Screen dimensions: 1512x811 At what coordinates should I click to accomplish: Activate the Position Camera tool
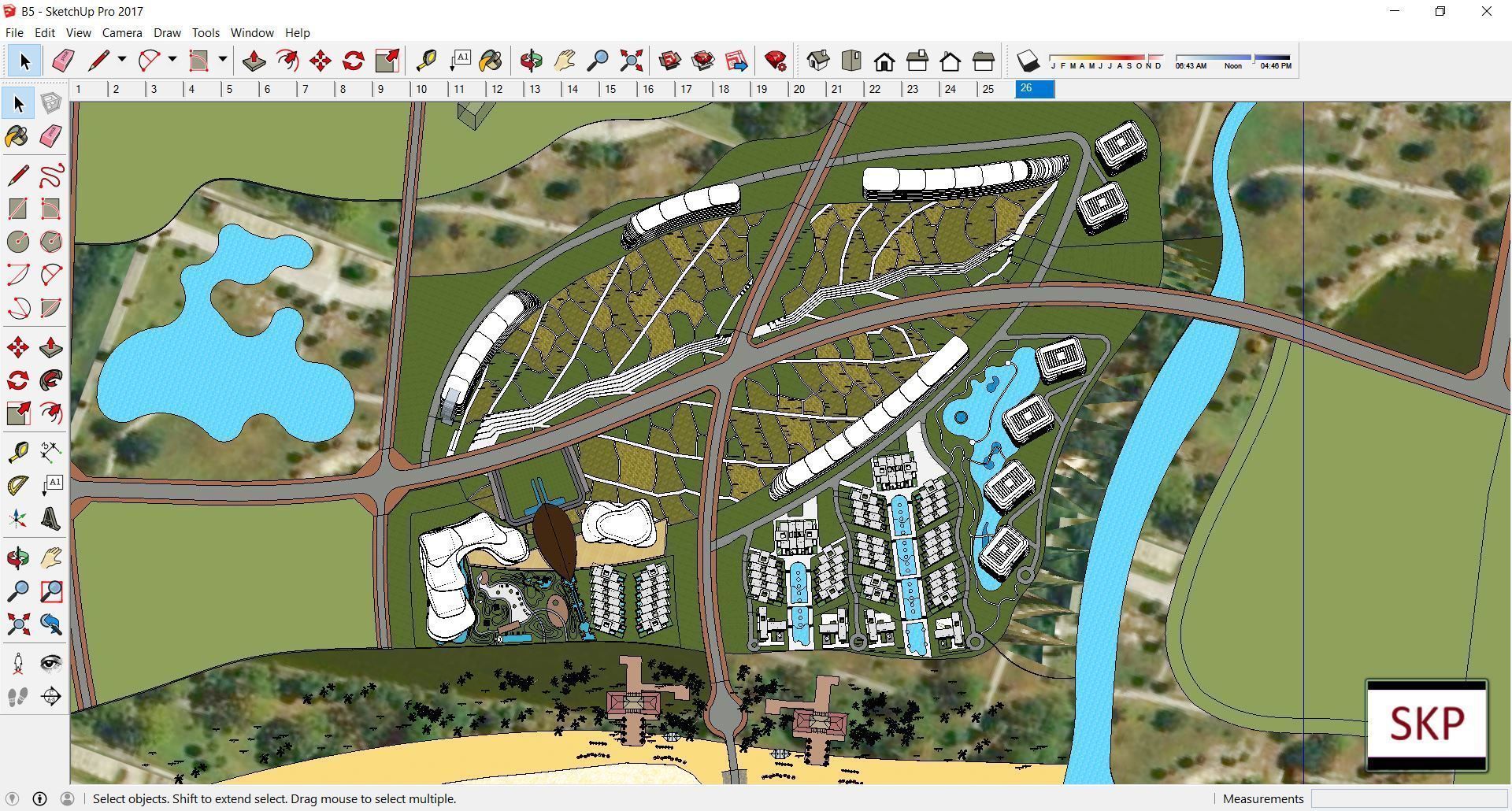(x=17, y=663)
